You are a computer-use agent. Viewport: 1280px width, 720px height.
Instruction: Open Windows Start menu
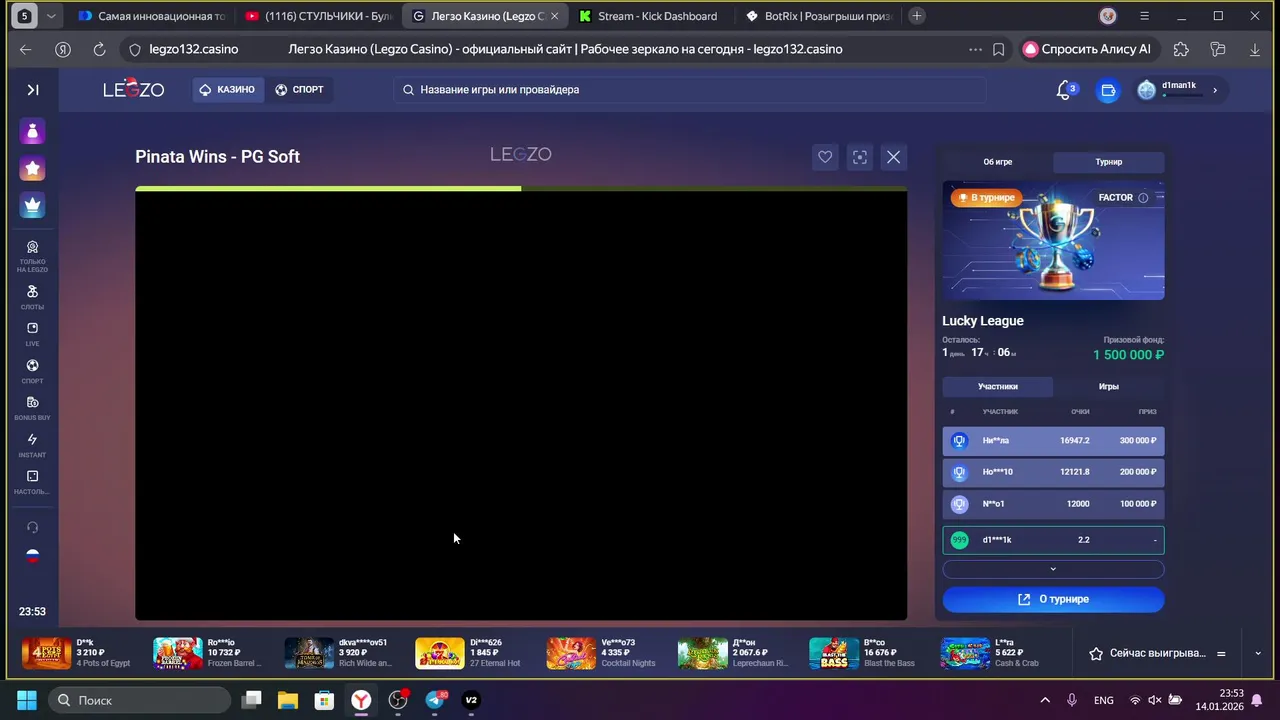(27, 700)
